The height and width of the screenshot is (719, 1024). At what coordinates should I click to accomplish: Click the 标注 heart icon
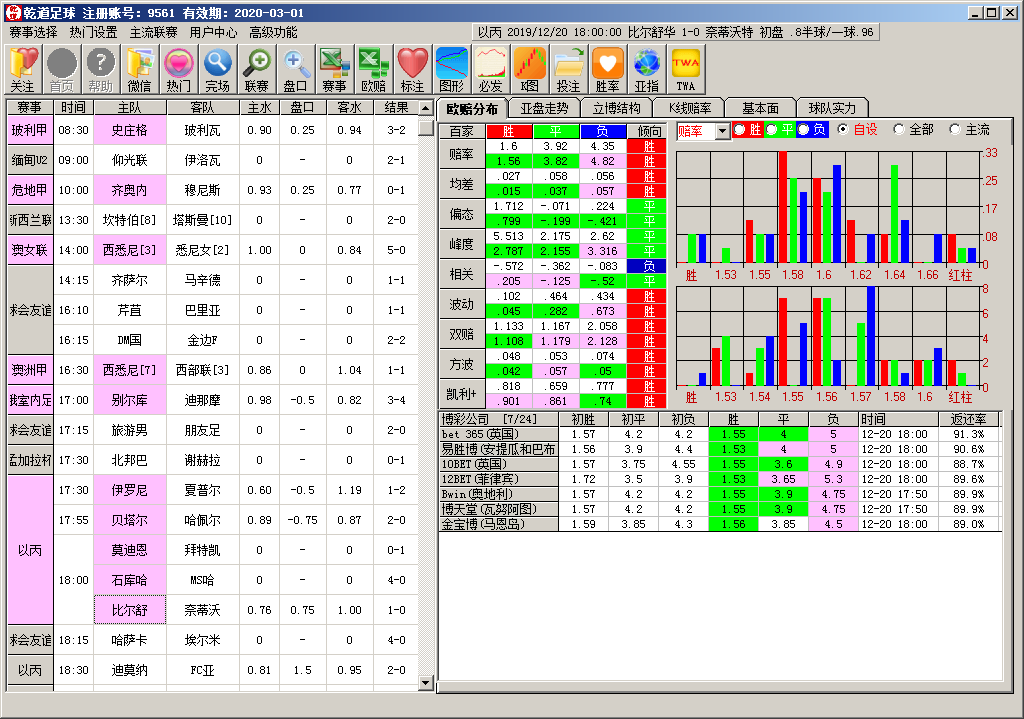(412, 70)
